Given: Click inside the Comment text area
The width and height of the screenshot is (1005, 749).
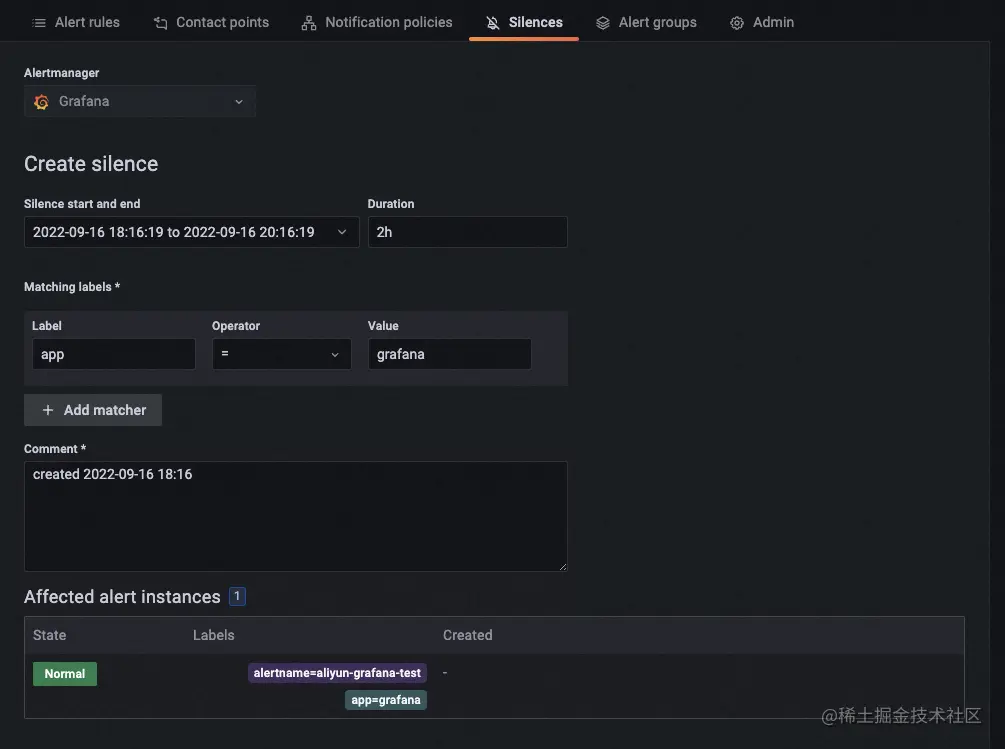Looking at the screenshot, I should [295, 516].
